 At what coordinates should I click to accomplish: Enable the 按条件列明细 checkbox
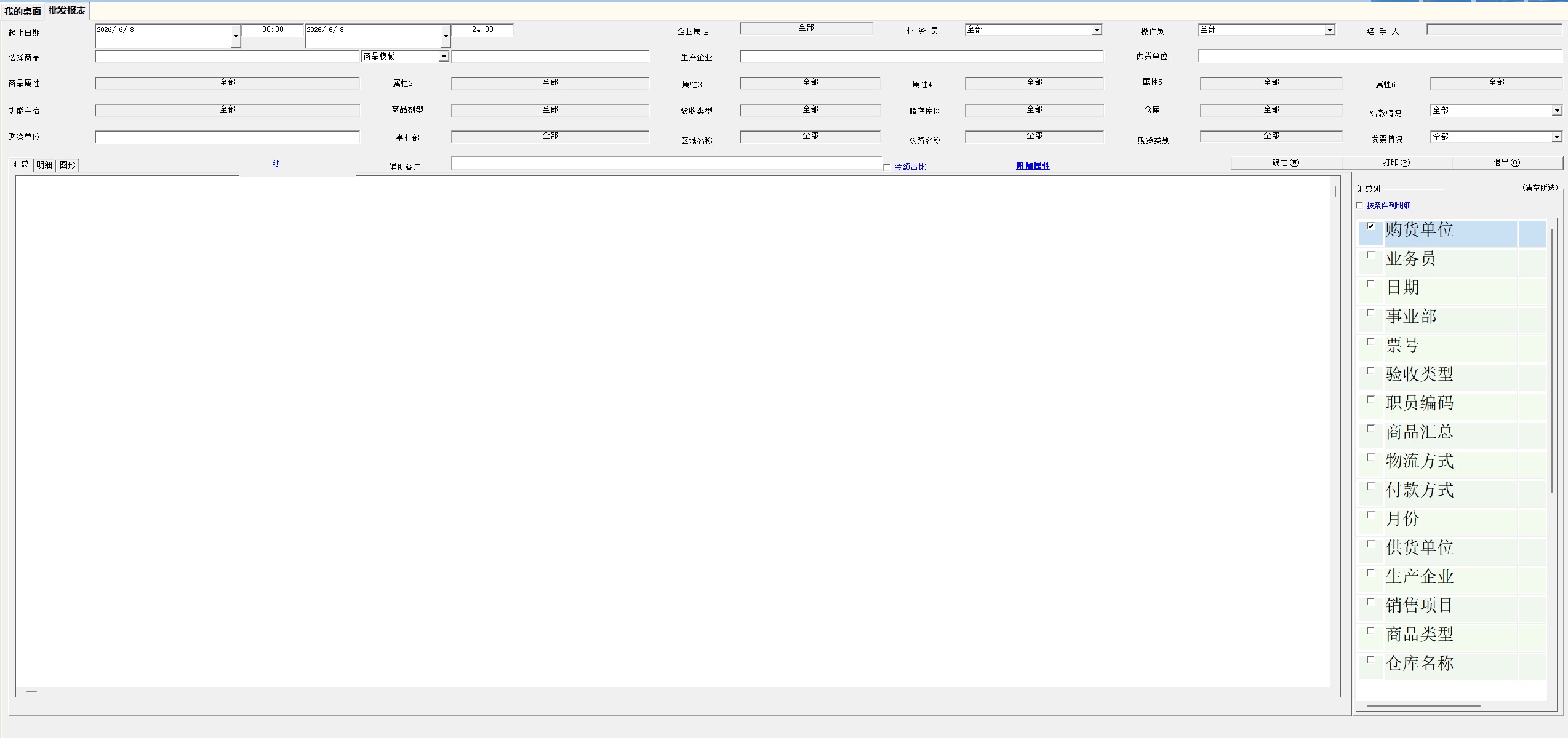tap(1360, 205)
